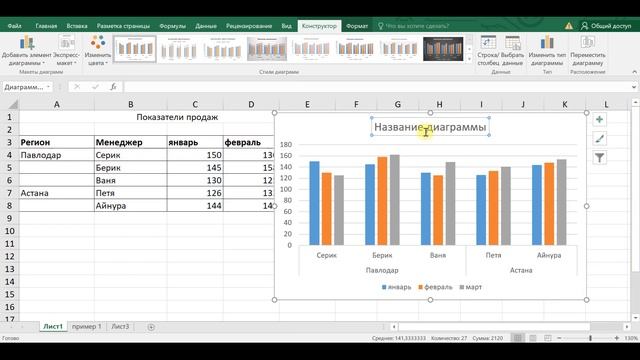Open the Name Box dropdown arrow
The width and height of the screenshot is (640, 360).
point(48,87)
